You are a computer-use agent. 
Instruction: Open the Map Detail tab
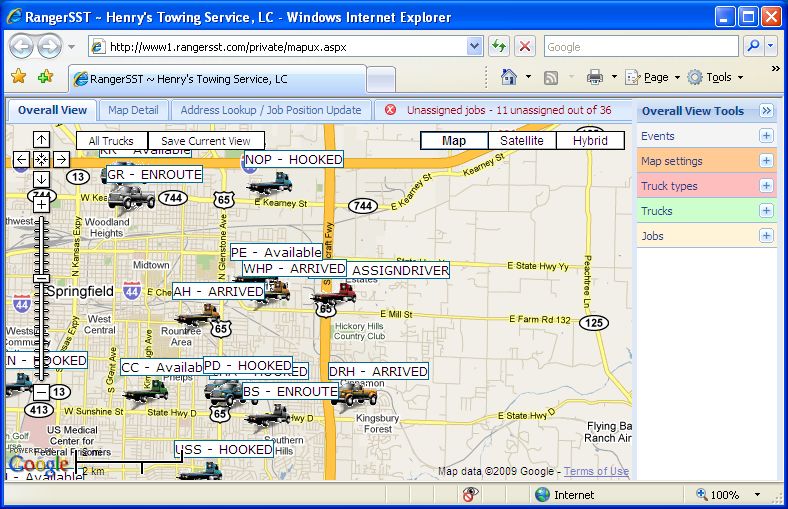click(133, 111)
